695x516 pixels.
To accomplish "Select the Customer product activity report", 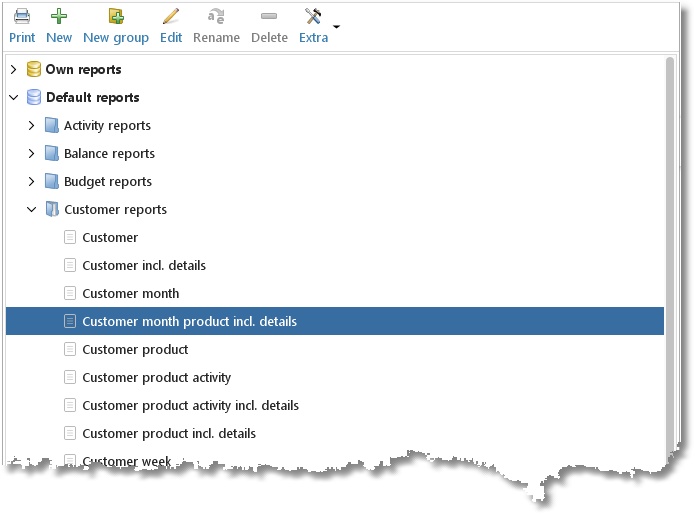I will tap(156, 378).
